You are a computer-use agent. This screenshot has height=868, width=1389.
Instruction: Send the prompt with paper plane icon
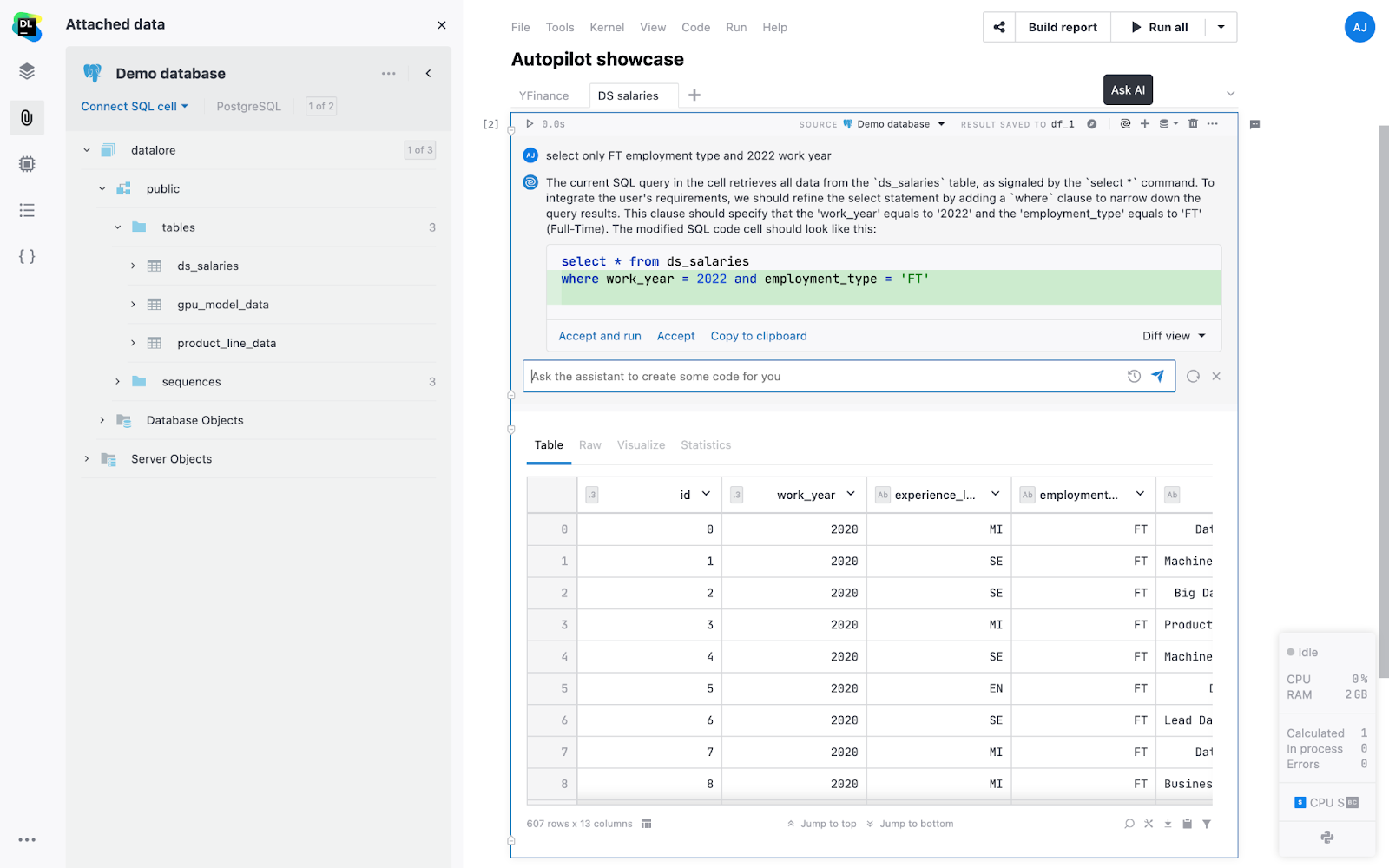[x=1157, y=376]
